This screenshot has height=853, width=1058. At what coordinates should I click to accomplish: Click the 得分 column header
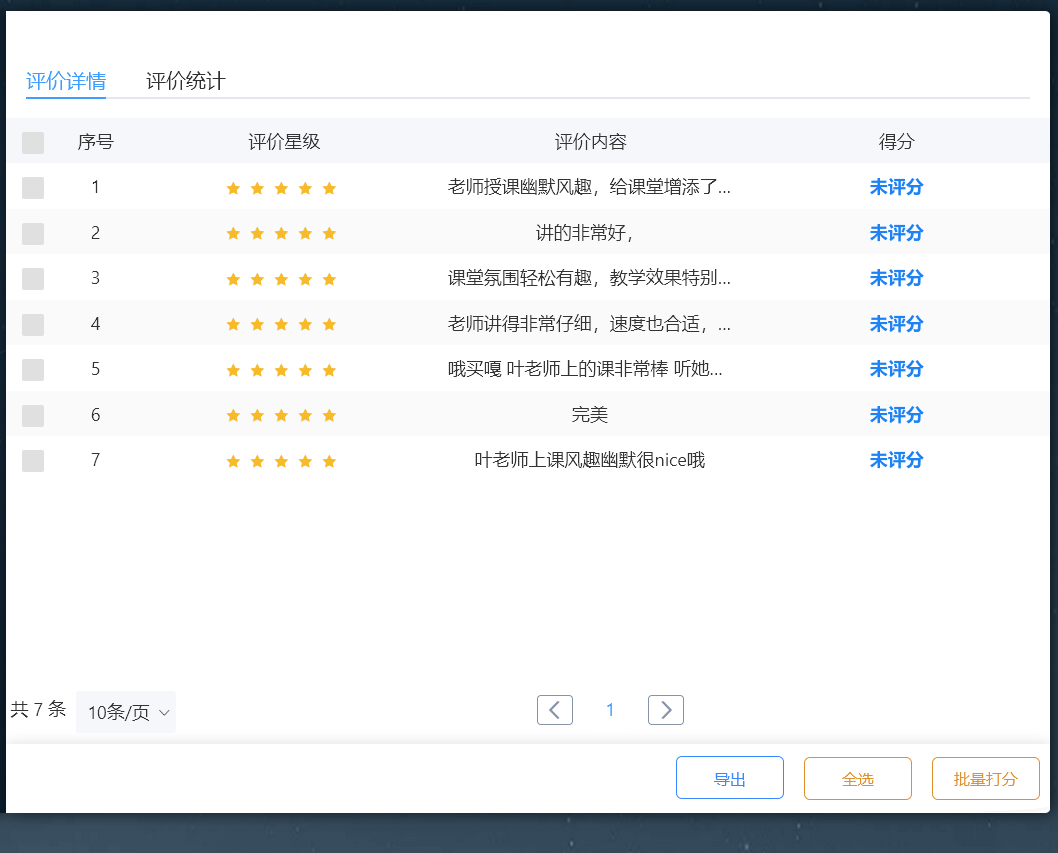tap(896, 142)
